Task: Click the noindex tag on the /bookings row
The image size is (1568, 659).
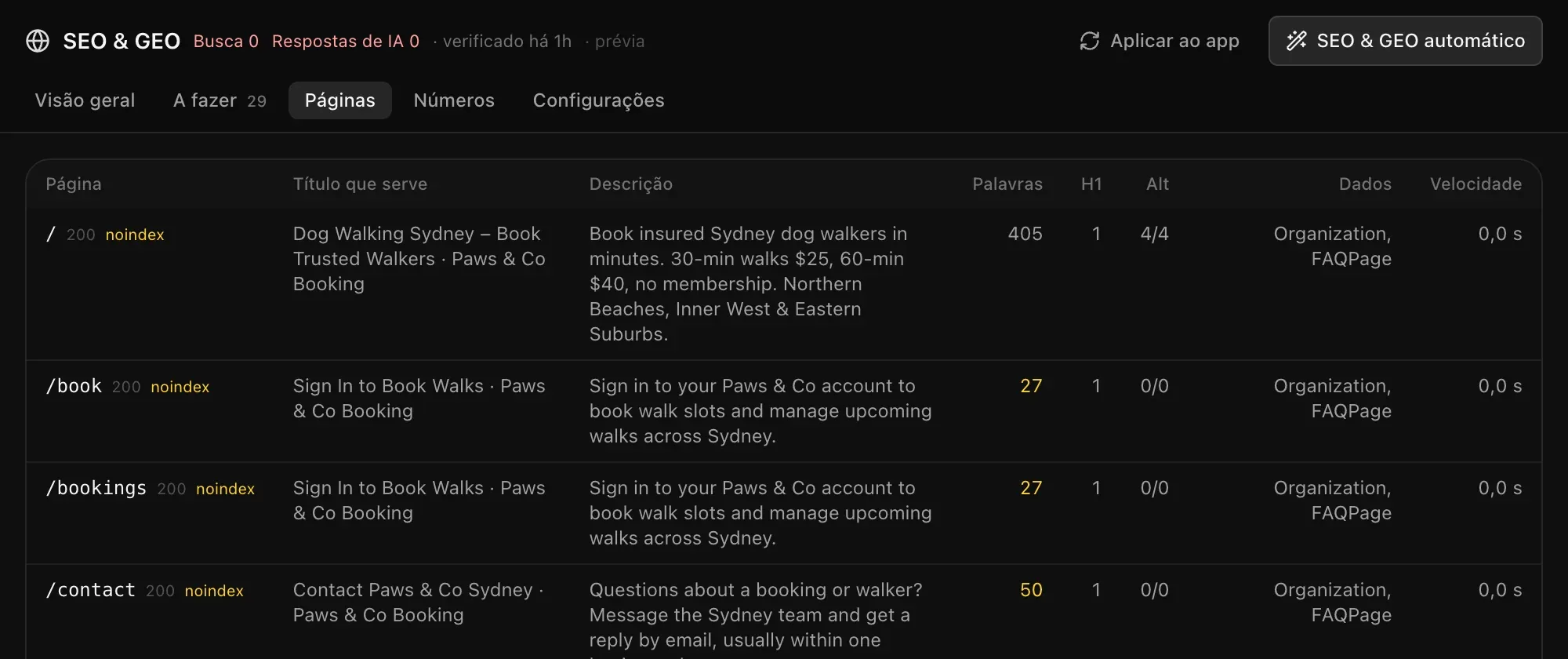Action: coord(226,489)
